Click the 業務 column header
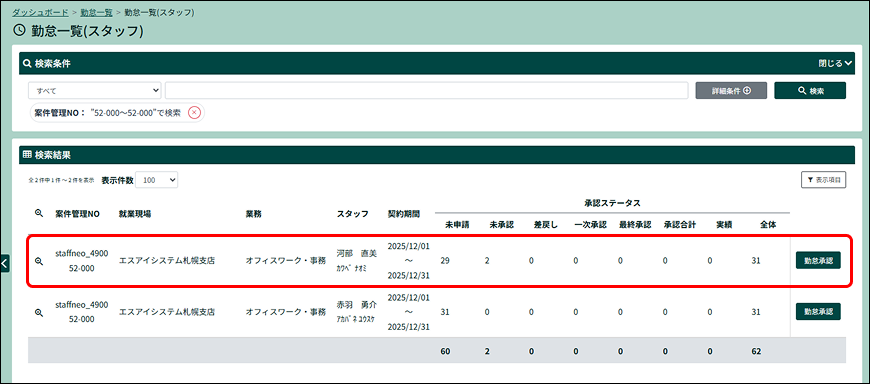The width and height of the screenshot is (870, 384). pyautogui.click(x=254, y=214)
